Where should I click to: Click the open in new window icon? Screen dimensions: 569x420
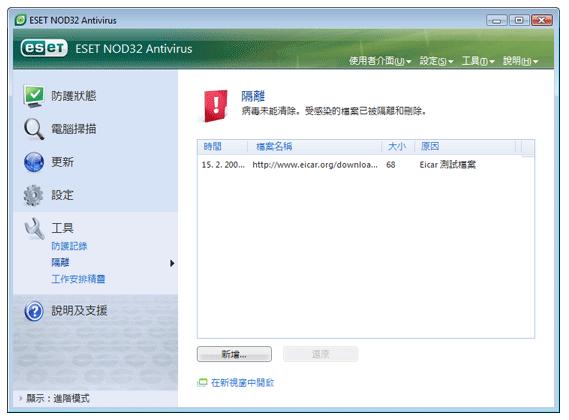(202, 382)
